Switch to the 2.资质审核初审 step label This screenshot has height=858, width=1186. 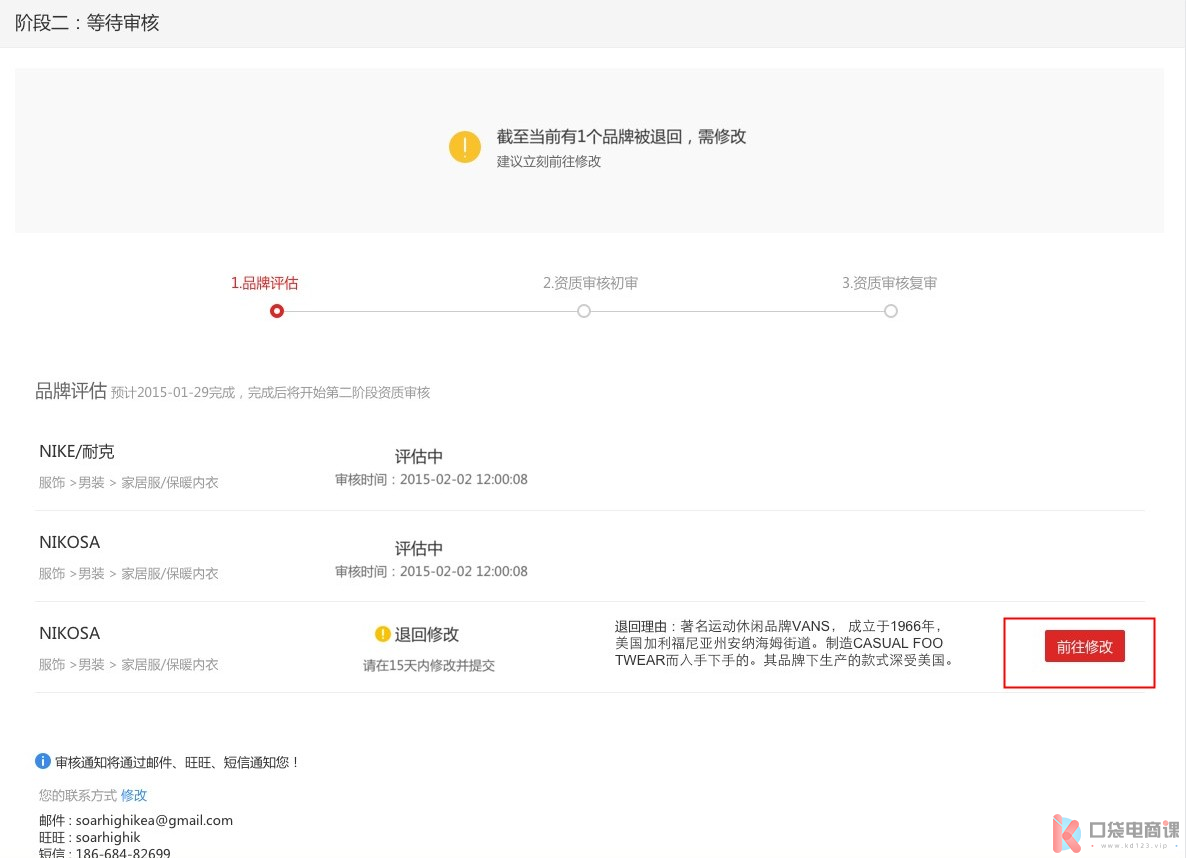[590, 283]
